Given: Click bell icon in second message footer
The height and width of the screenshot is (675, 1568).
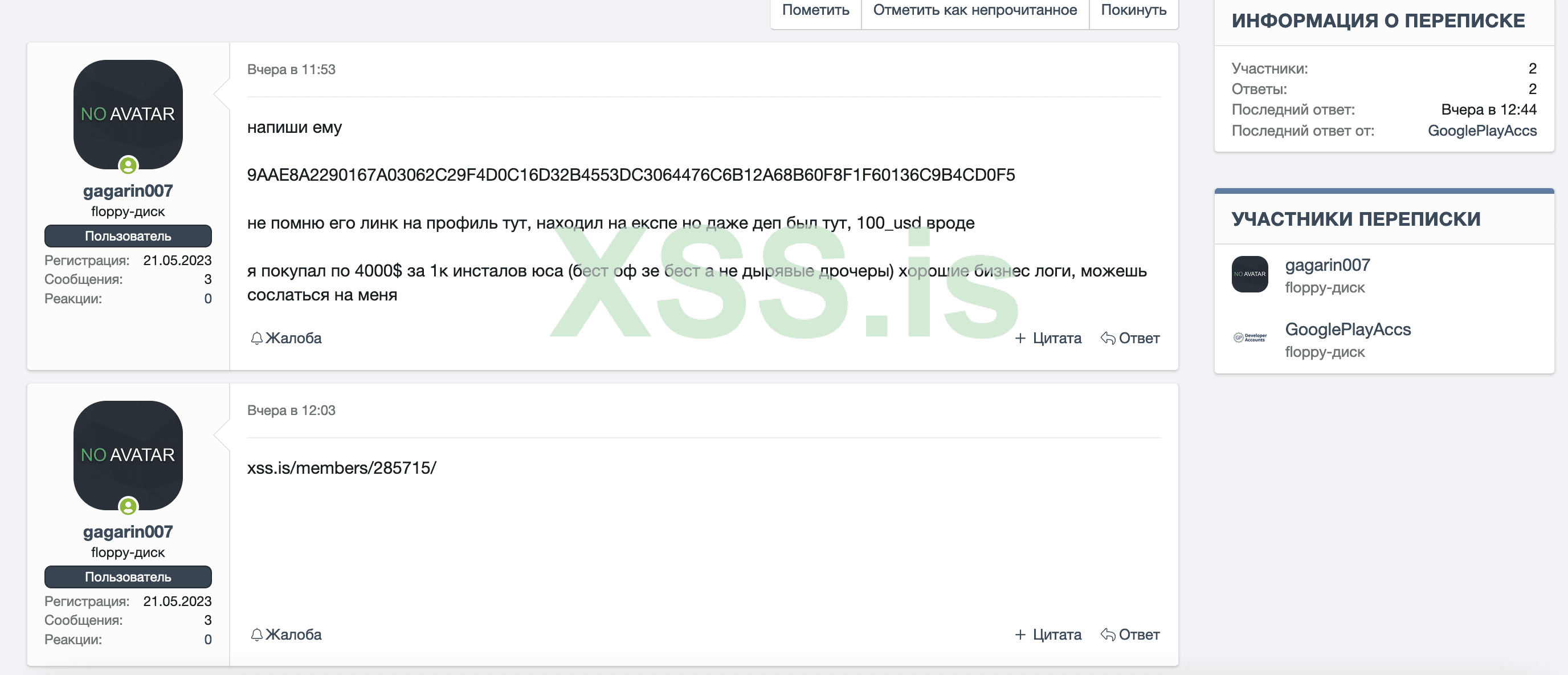Looking at the screenshot, I should pos(256,635).
